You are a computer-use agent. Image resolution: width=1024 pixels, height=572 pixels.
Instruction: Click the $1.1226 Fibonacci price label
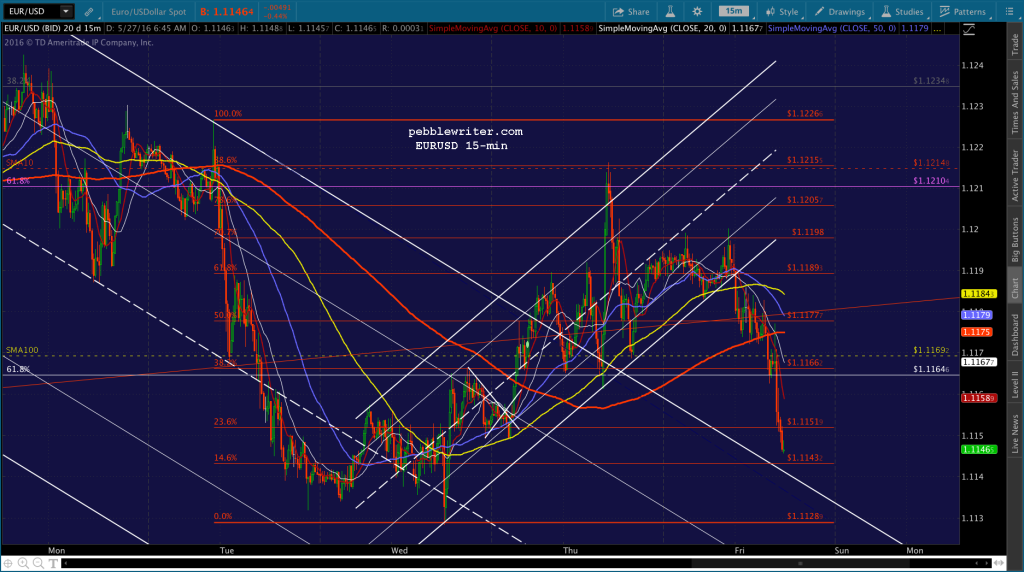point(805,114)
